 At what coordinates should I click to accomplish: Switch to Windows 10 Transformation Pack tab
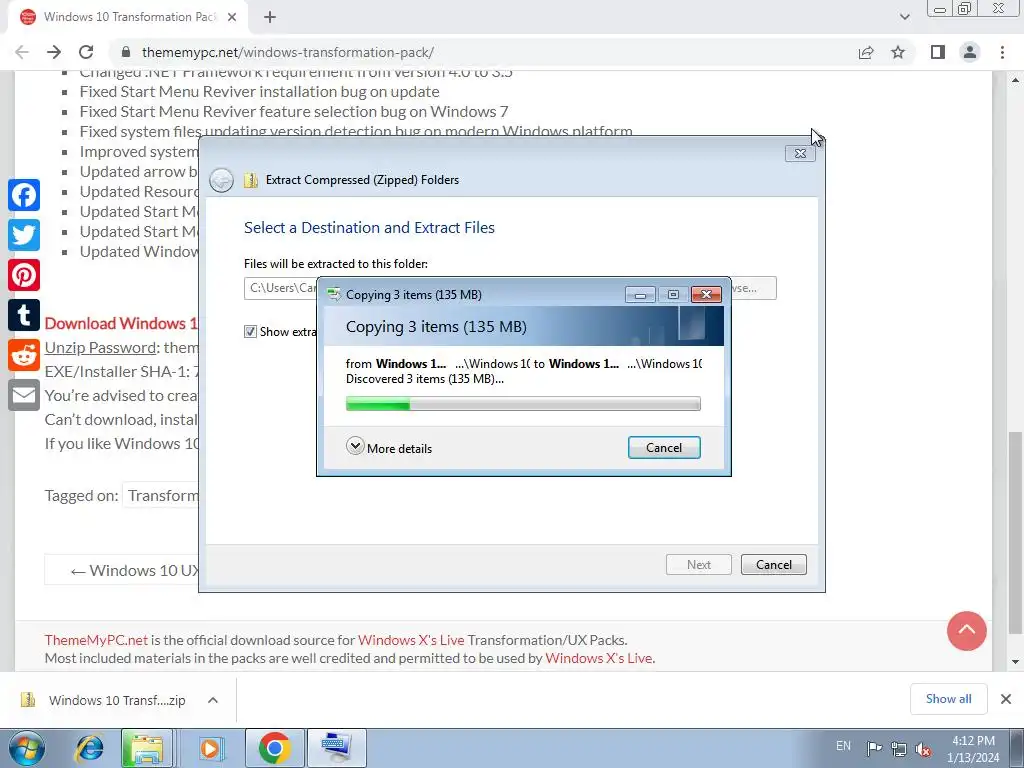[x=128, y=17]
